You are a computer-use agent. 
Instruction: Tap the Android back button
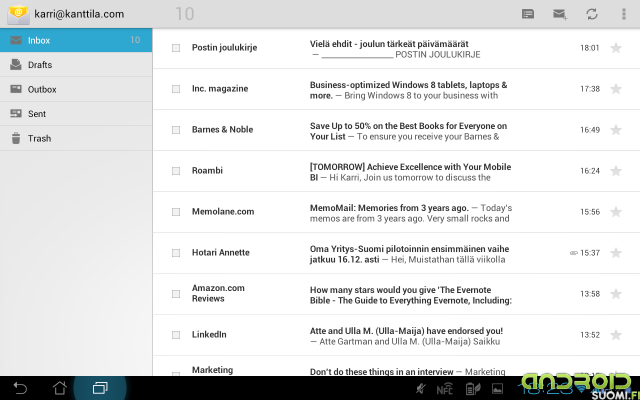(x=20, y=388)
